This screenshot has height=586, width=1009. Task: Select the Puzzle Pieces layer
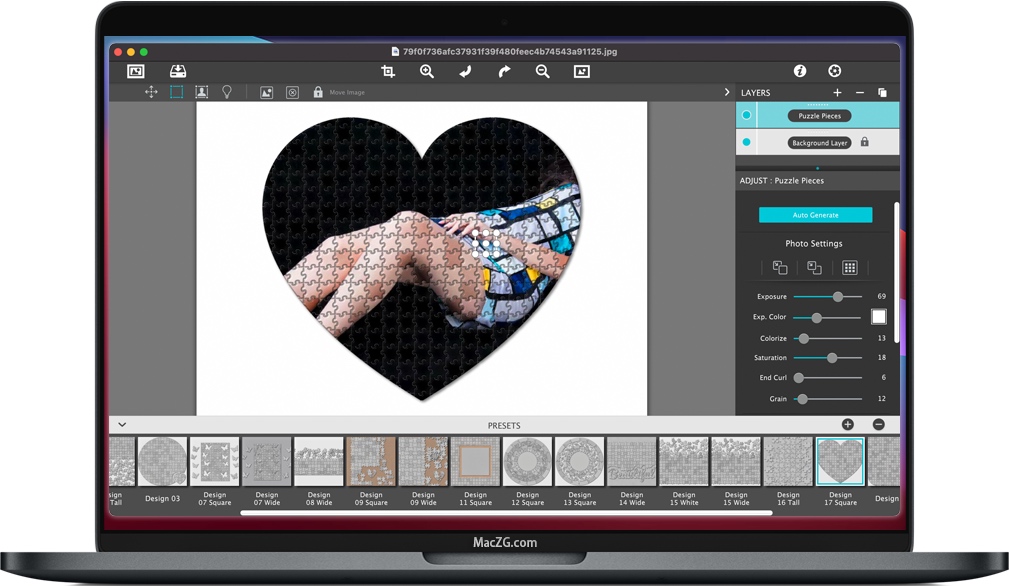tap(819, 115)
